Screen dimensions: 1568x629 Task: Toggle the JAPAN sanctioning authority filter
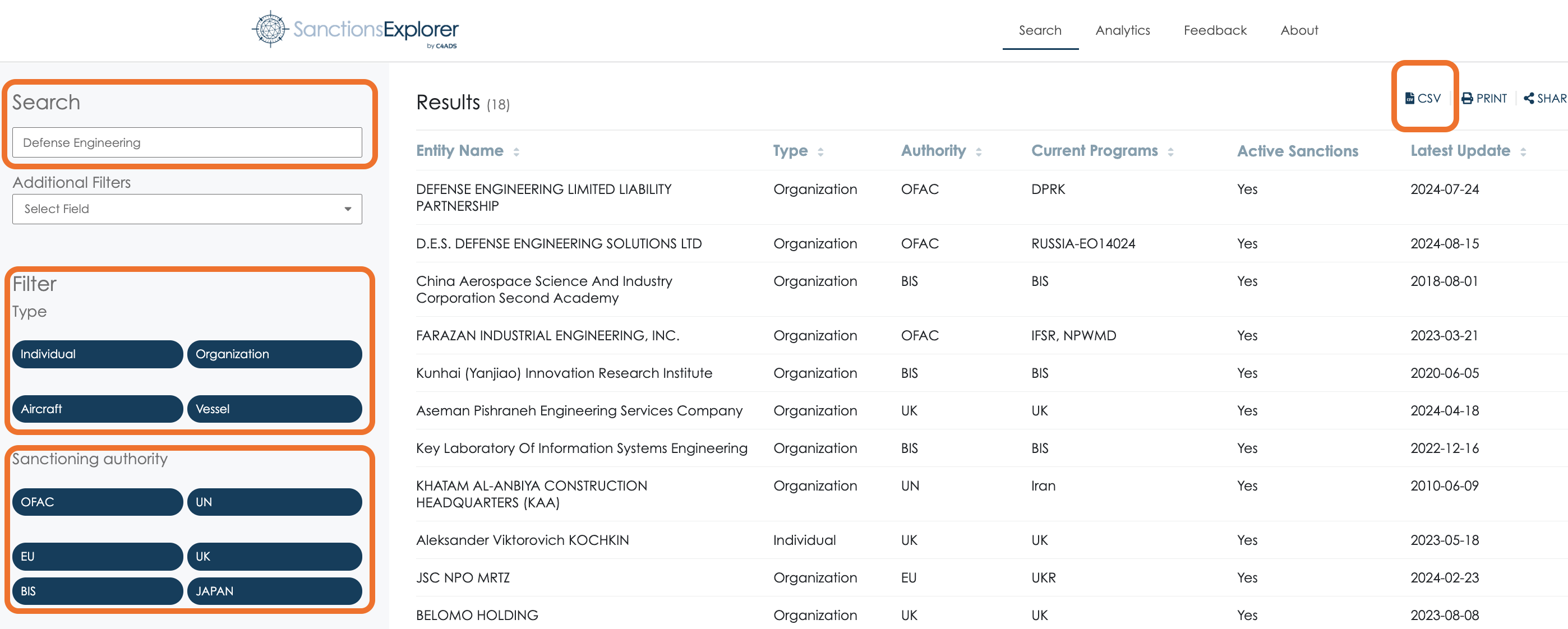(275, 591)
